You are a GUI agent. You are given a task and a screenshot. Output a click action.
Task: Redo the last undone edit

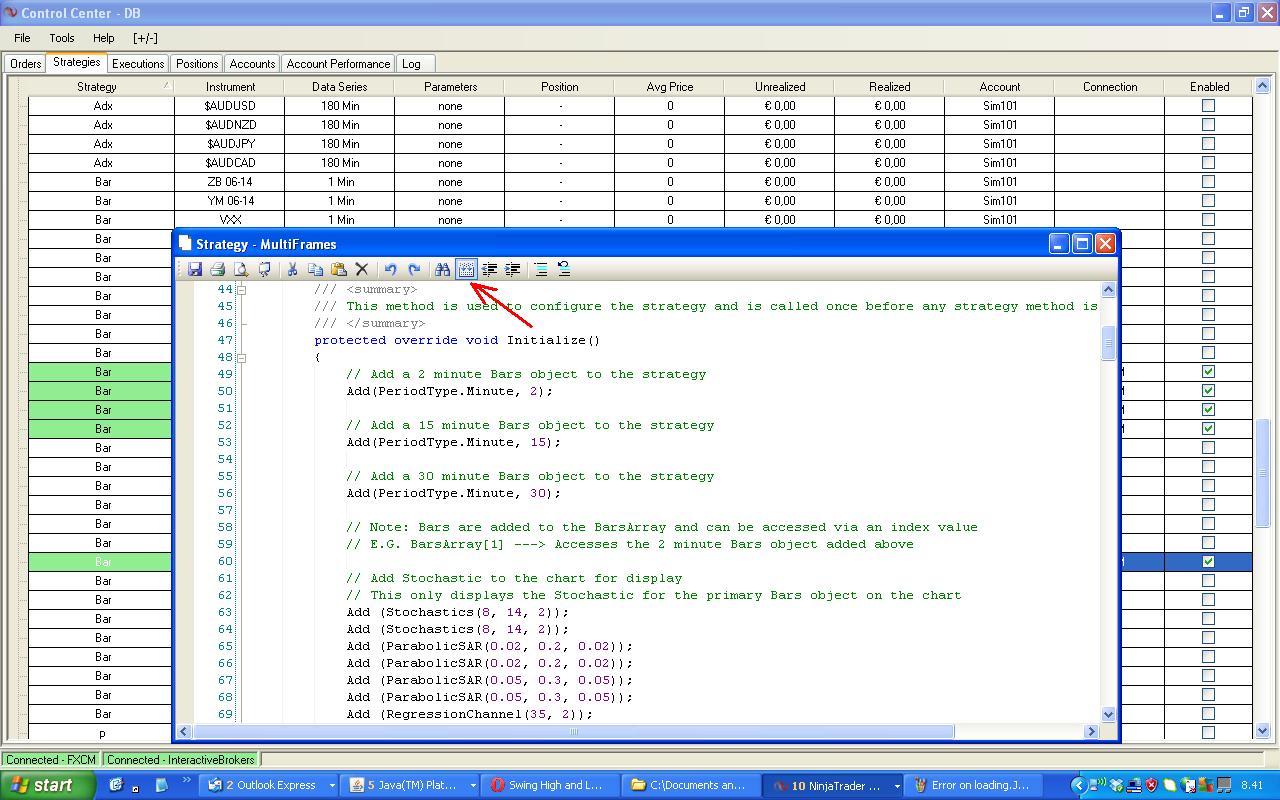(x=414, y=269)
